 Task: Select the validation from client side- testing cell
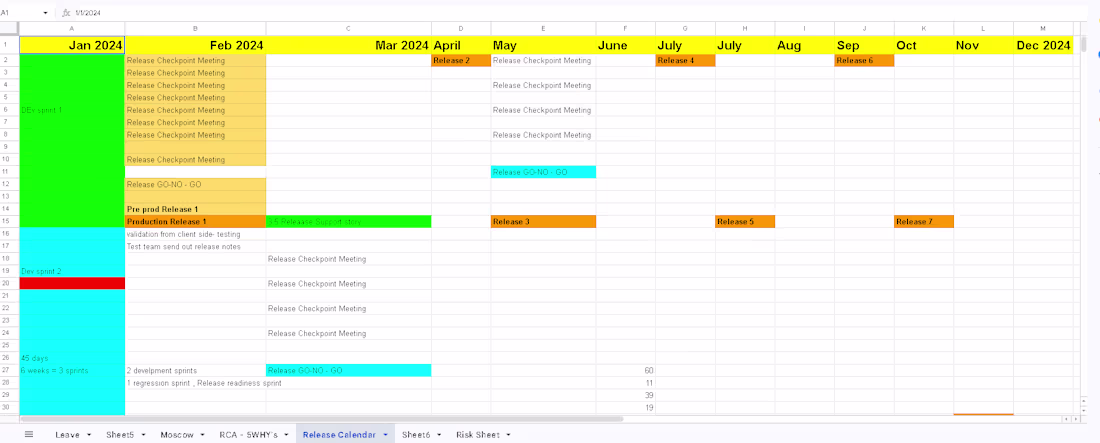tap(196, 234)
